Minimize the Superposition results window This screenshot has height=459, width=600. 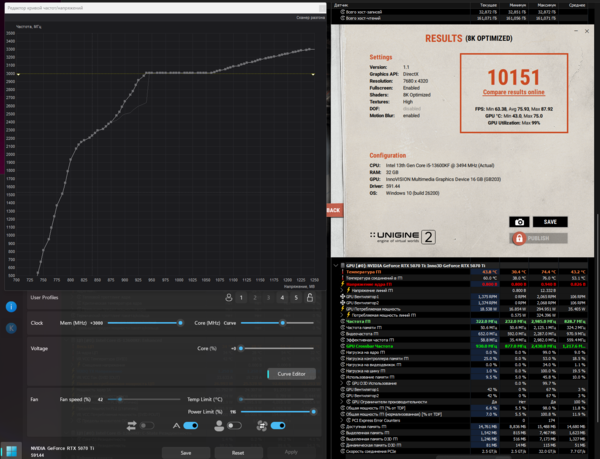pos(576,31)
